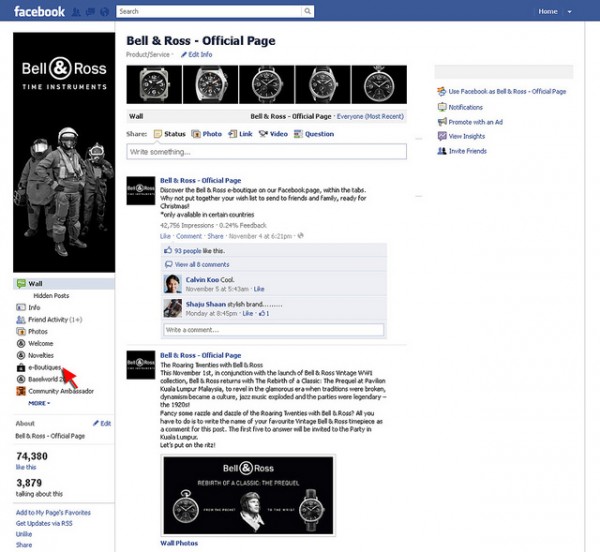The image size is (600, 552).
Task: Like Calvin Koo's comment
Action: 259,289
